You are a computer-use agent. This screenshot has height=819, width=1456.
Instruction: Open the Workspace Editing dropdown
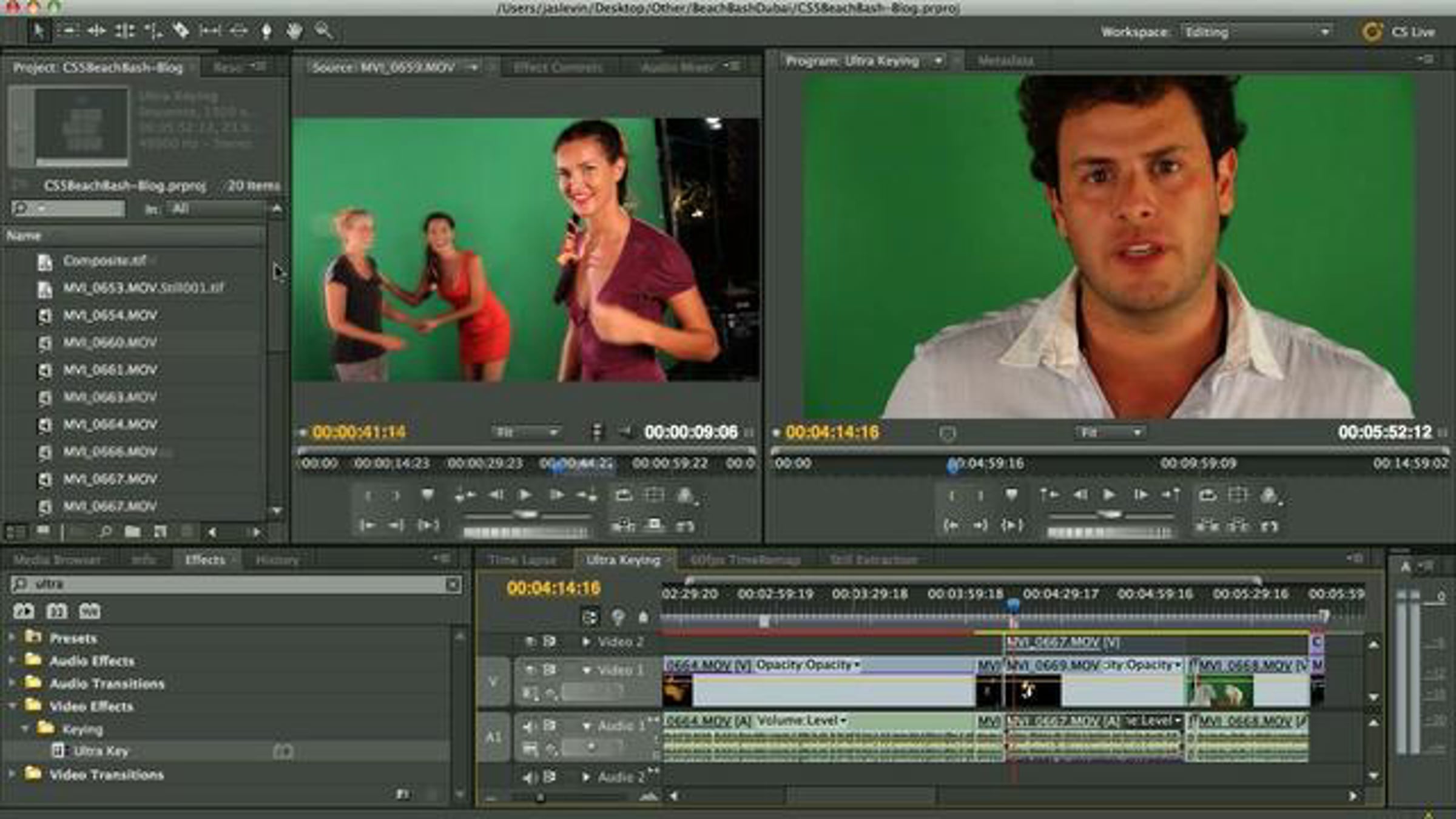(x=1256, y=32)
